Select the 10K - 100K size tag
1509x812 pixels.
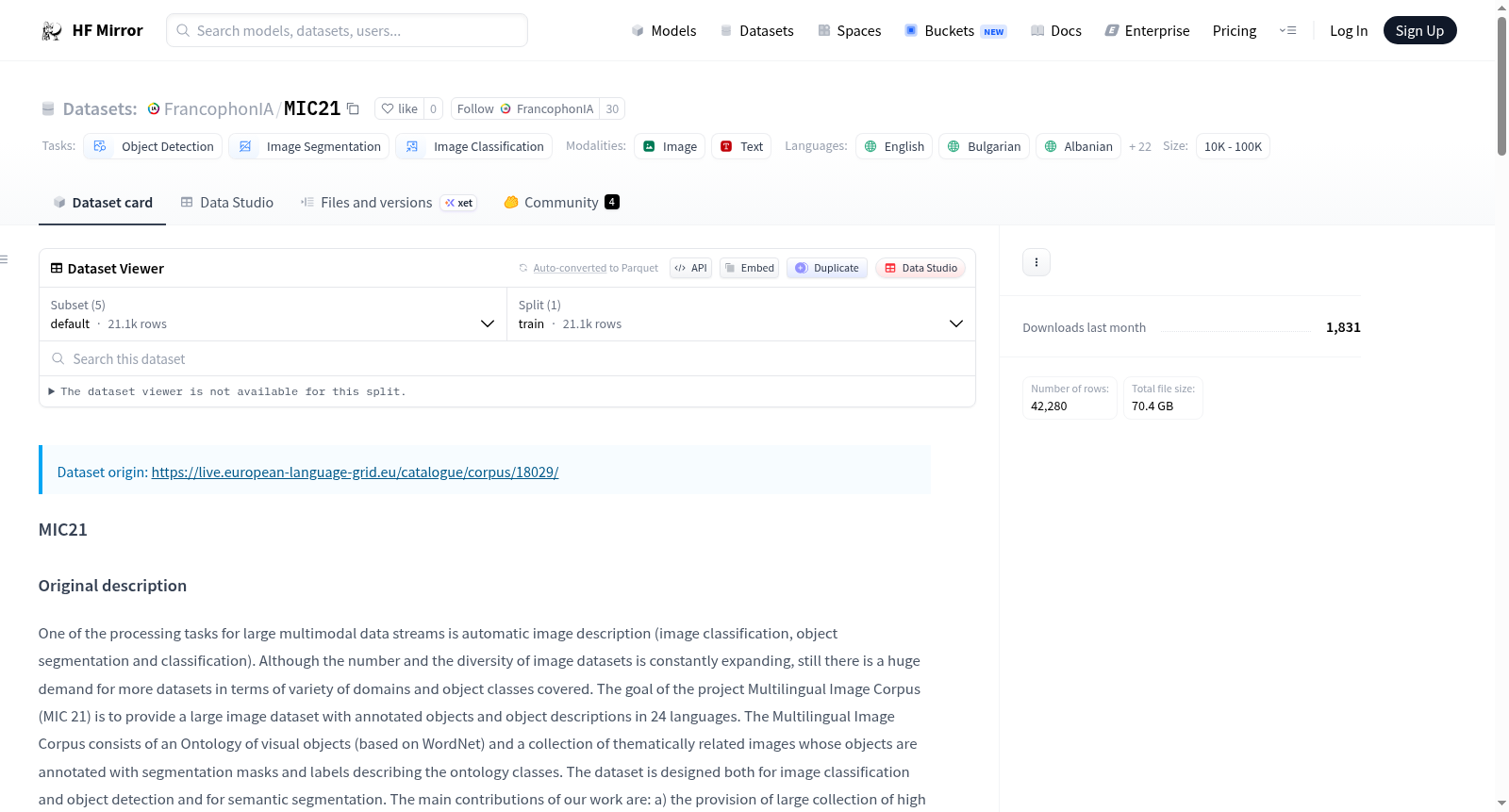1233,146
